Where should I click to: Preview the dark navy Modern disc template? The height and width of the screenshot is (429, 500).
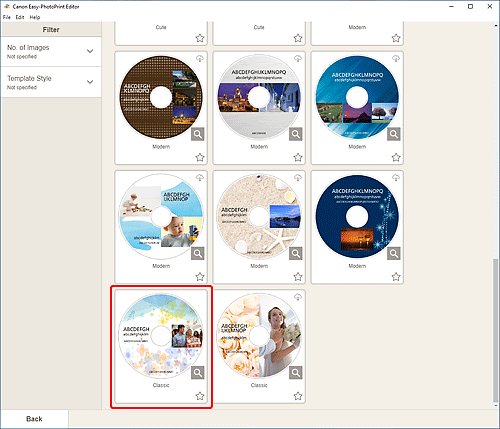pyautogui.click(x=394, y=253)
